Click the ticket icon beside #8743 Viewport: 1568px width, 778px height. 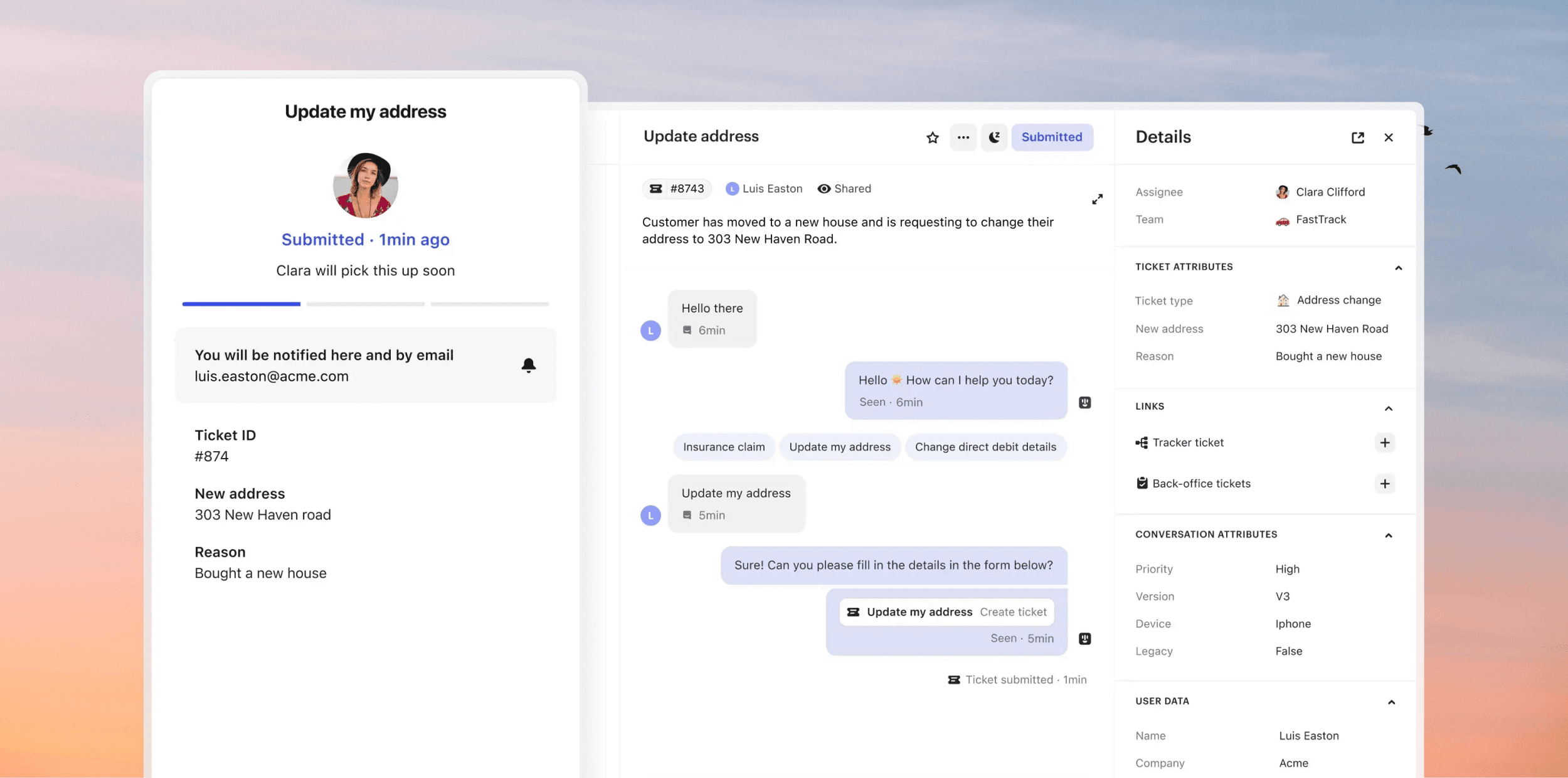pyautogui.click(x=656, y=189)
